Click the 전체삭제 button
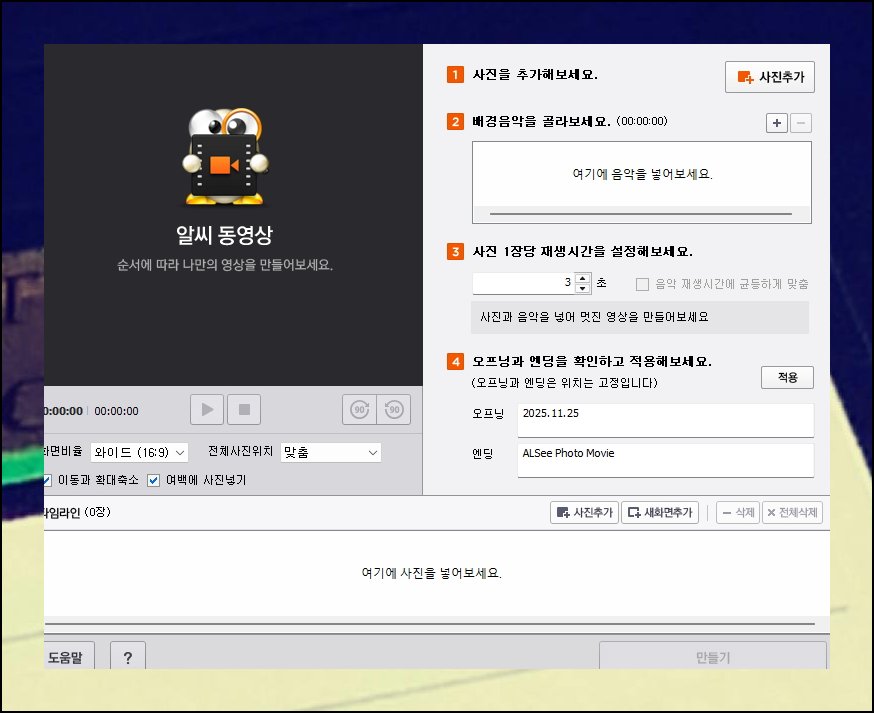 click(x=792, y=512)
